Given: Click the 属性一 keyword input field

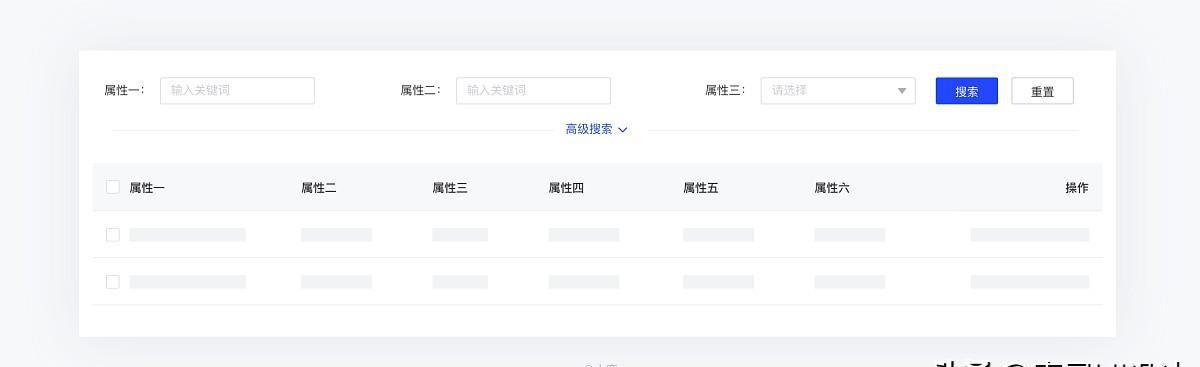Looking at the screenshot, I should 237,91.
